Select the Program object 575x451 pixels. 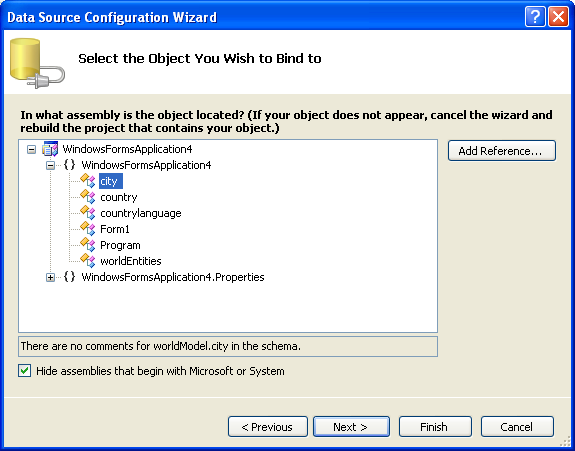click(x=120, y=245)
